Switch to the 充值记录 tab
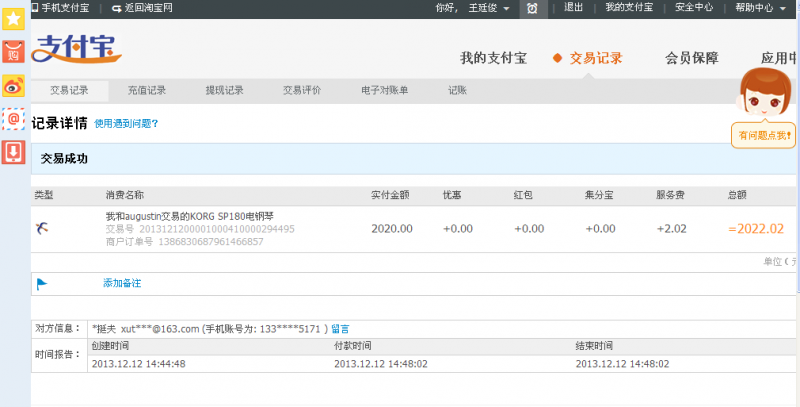The width and height of the screenshot is (800, 407). 147,91
